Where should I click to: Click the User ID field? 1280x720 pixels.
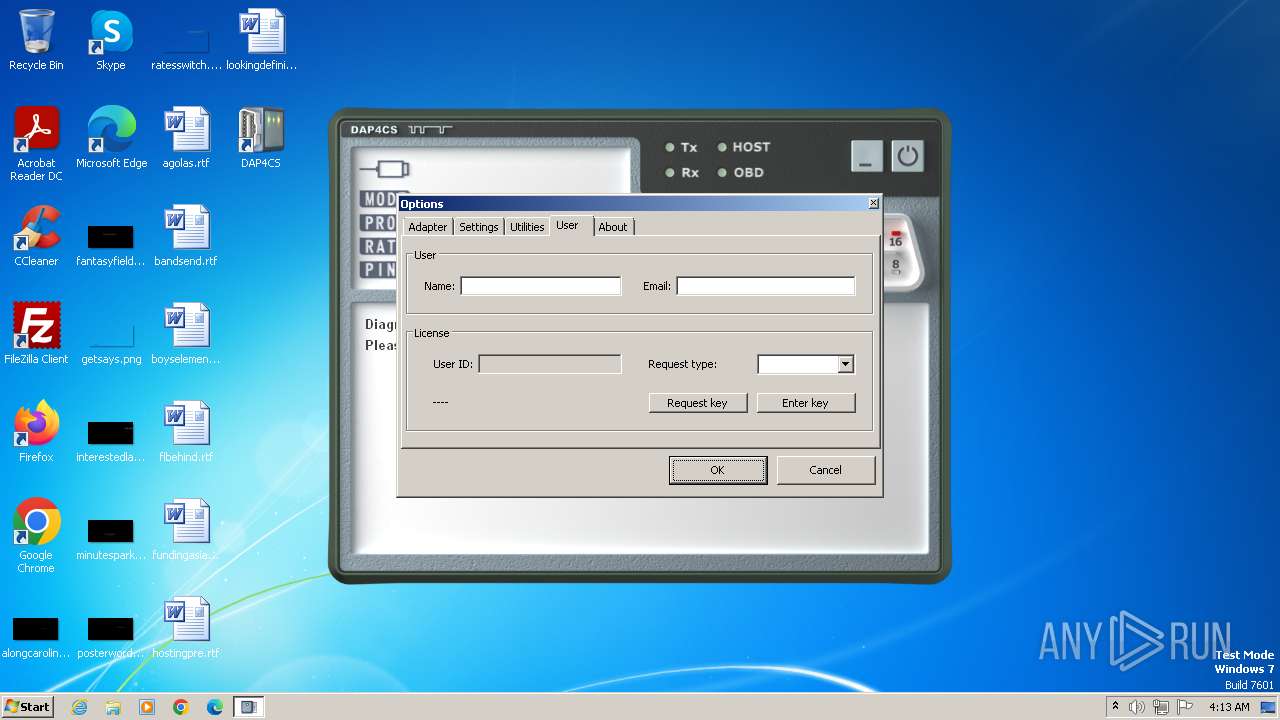pyautogui.click(x=550, y=364)
